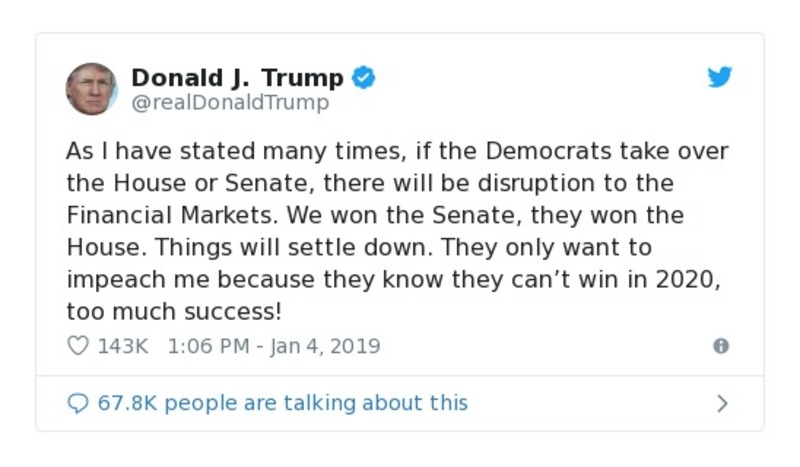Click the reply speech bubble icon
This screenshot has width=800, height=467.
77,403
